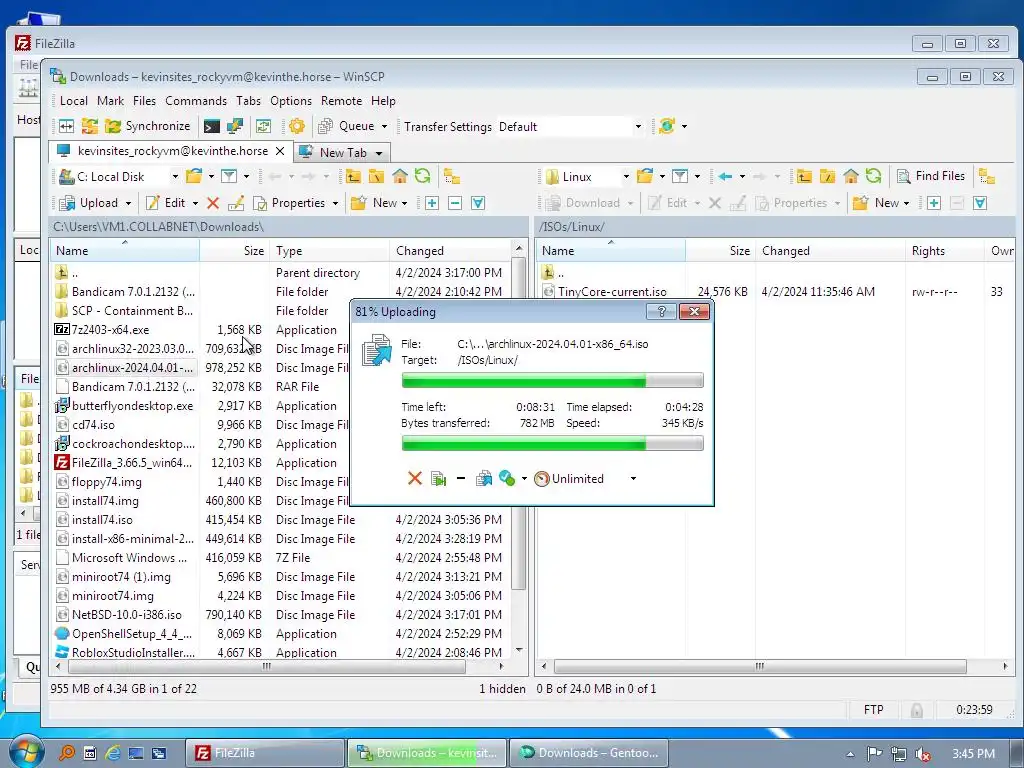Switch to FileZilla in the taskbar
The image size is (1024, 768).
pos(264,753)
